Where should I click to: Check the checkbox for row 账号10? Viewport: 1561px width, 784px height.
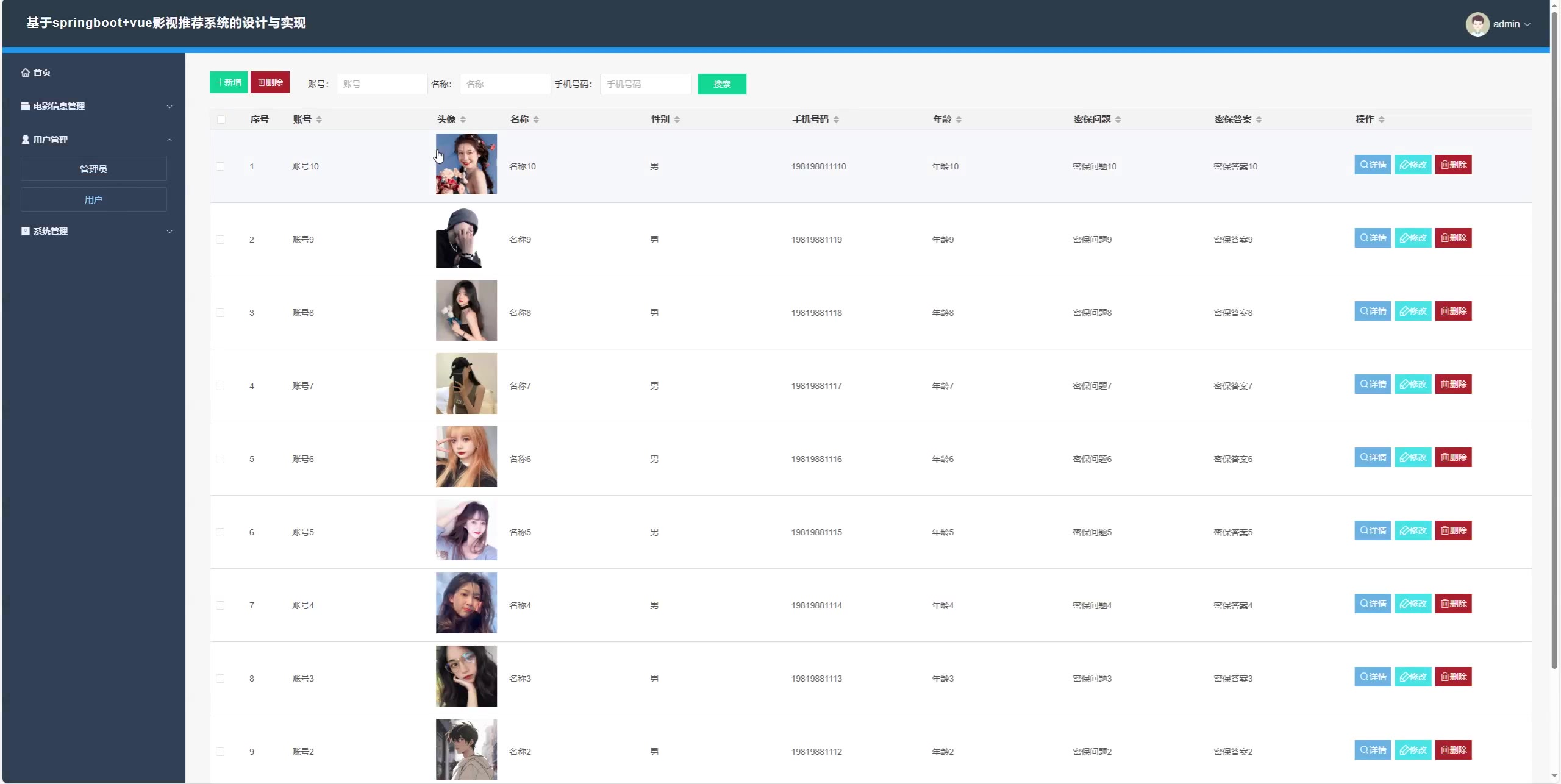pyautogui.click(x=220, y=166)
